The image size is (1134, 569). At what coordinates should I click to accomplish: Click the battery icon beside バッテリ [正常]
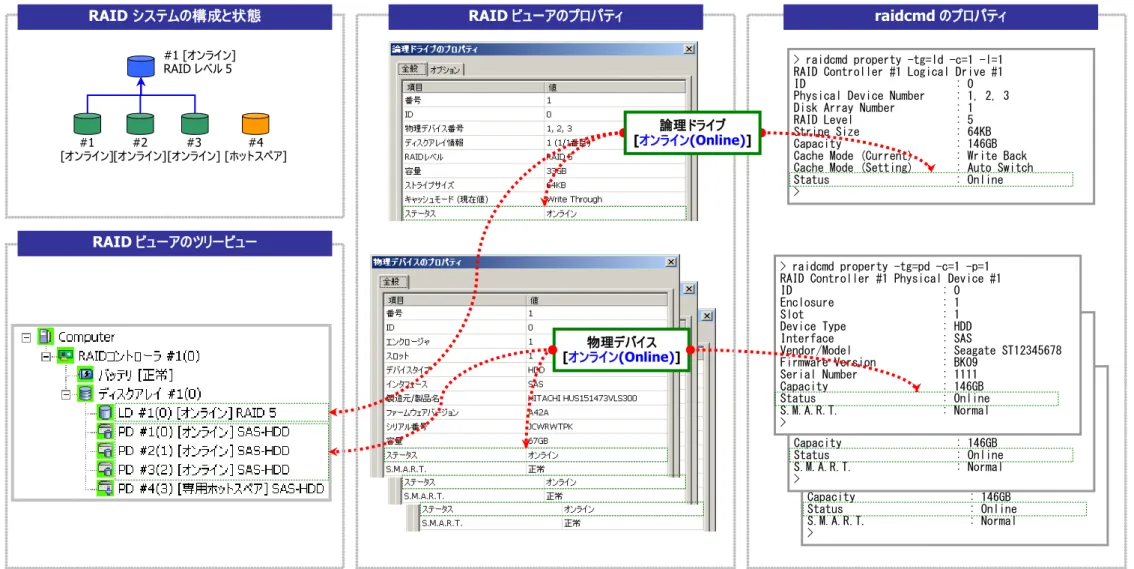pos(85,375)
